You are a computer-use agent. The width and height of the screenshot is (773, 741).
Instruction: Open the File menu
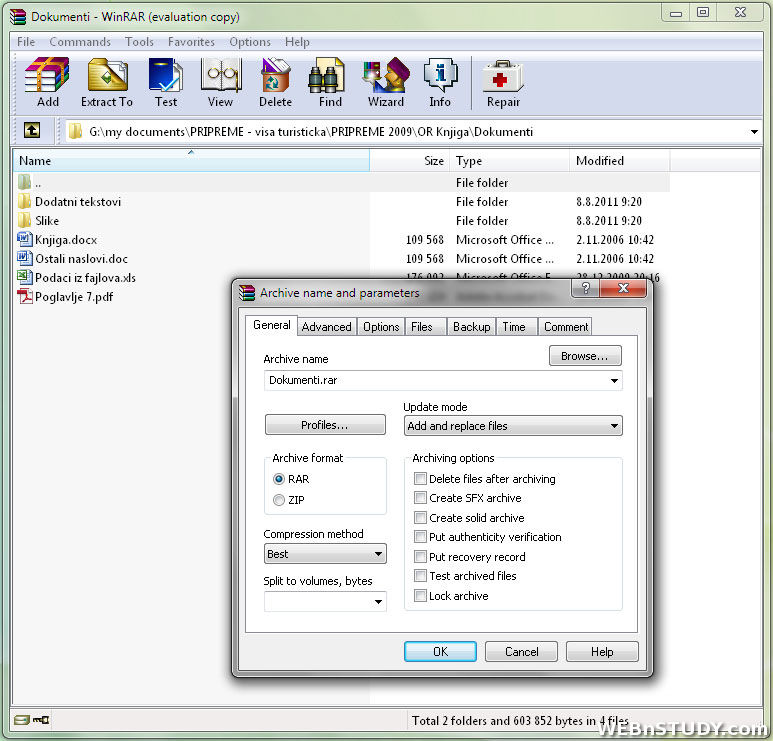[26, 42]
